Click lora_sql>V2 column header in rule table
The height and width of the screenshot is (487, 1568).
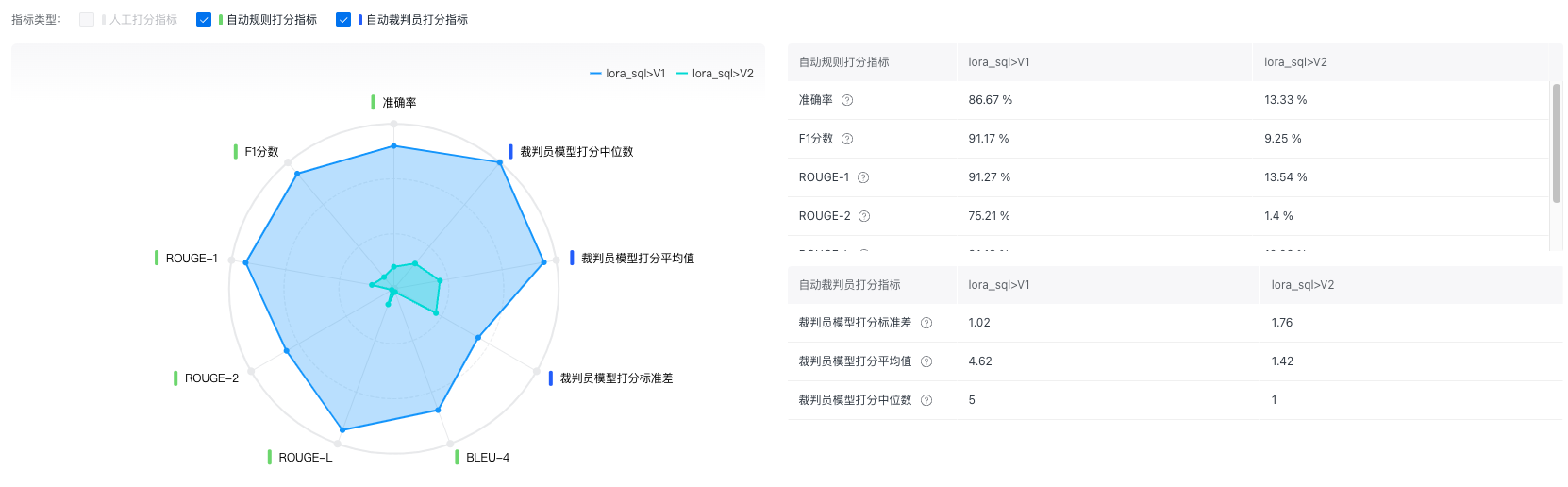pos(1295,62)
